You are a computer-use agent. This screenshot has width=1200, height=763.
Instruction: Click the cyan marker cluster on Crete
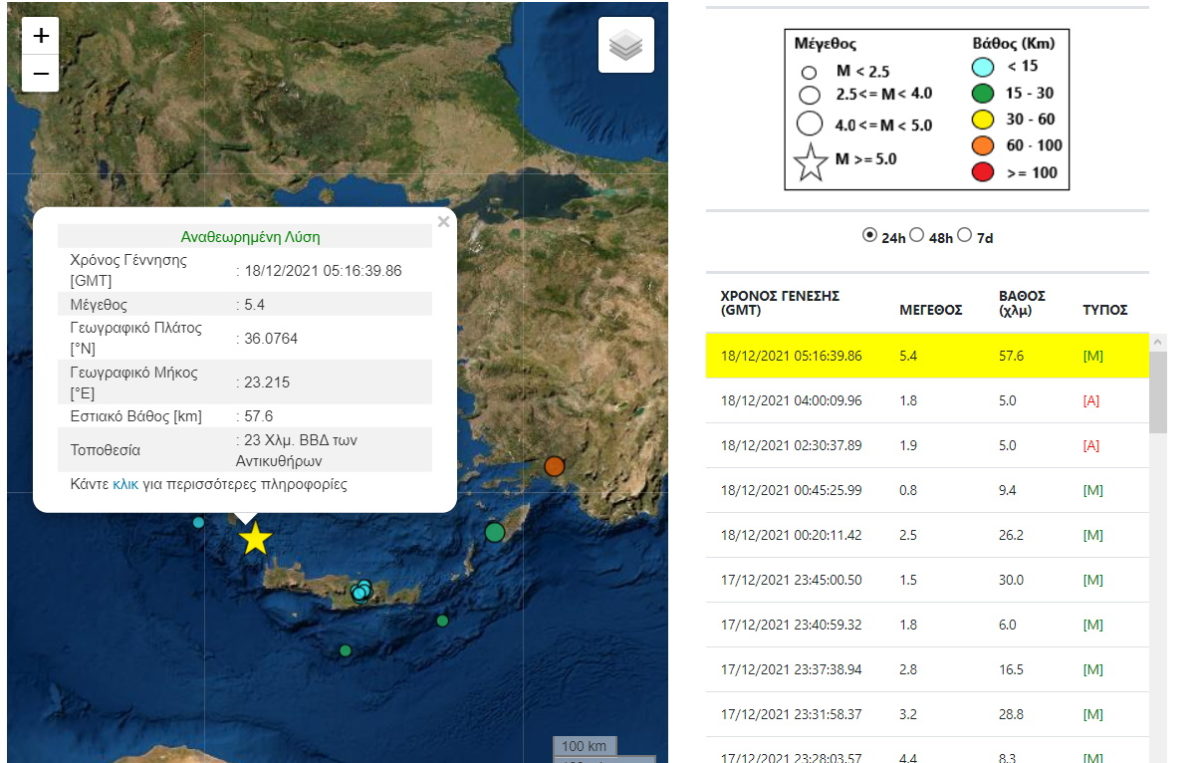tap(361, 591)
